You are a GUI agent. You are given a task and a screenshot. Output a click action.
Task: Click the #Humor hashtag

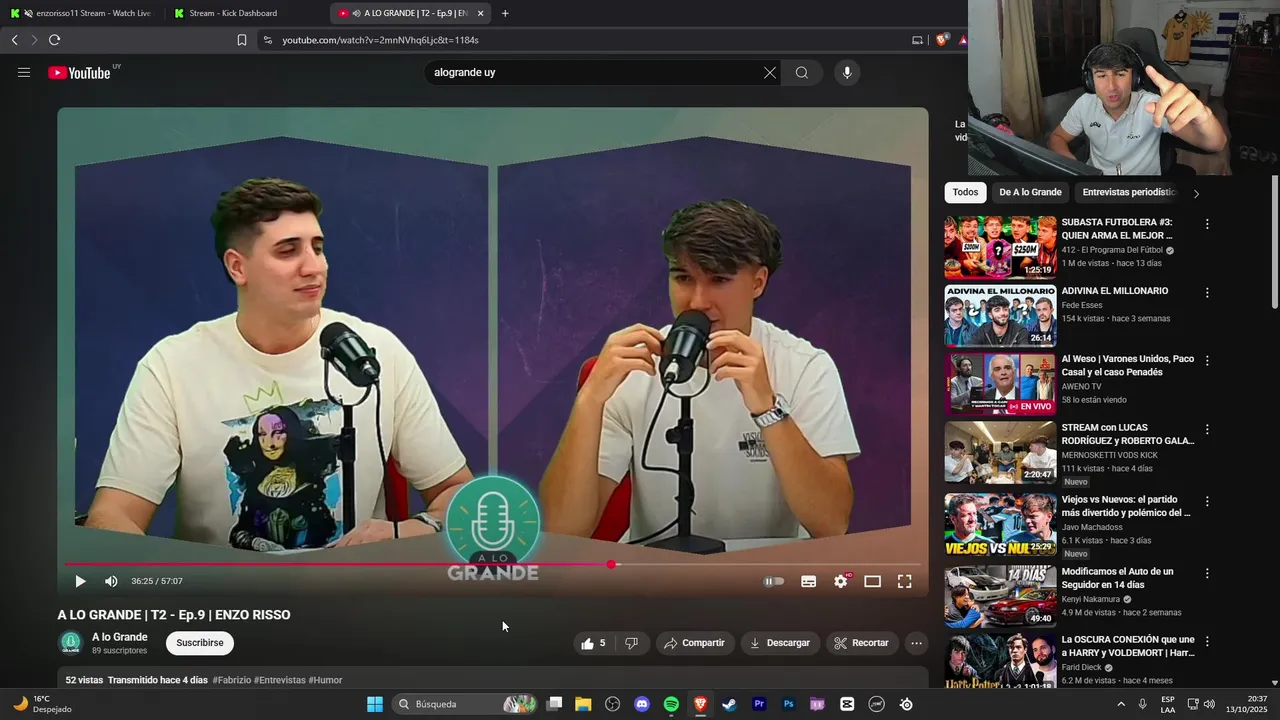(x=325, y=680)
